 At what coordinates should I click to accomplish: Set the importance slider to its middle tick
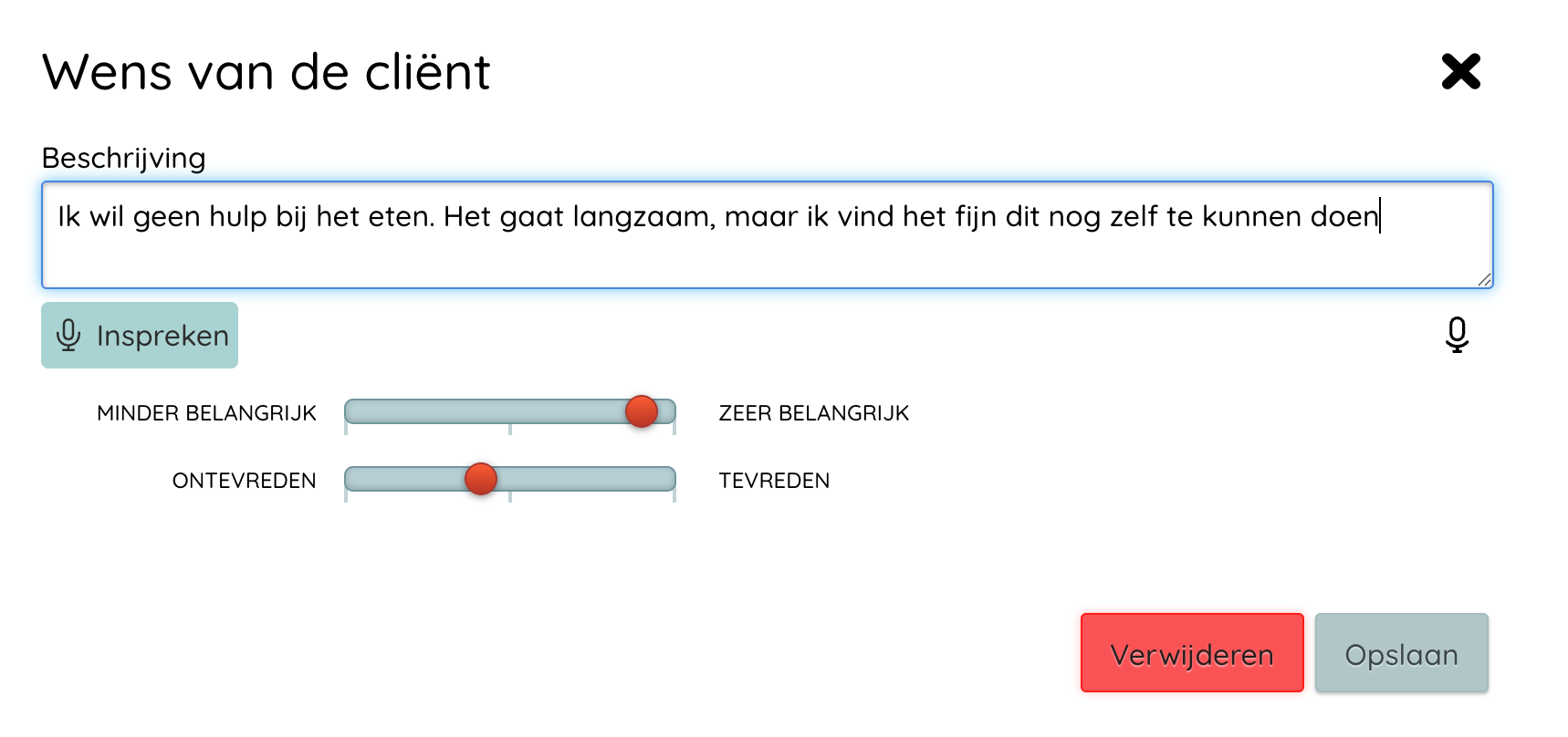tap(510, 412)
